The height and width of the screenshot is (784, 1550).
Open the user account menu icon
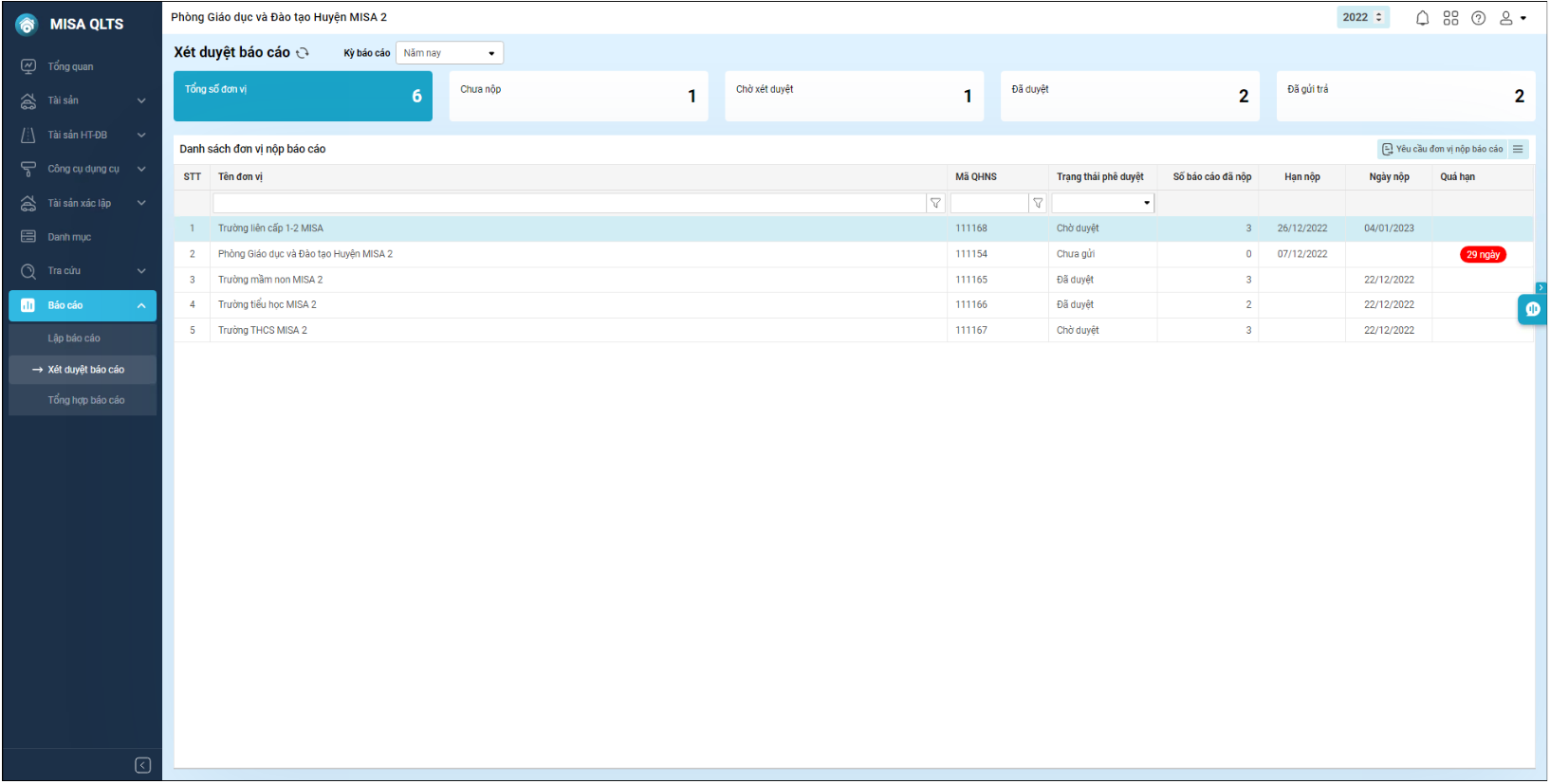1511,18
